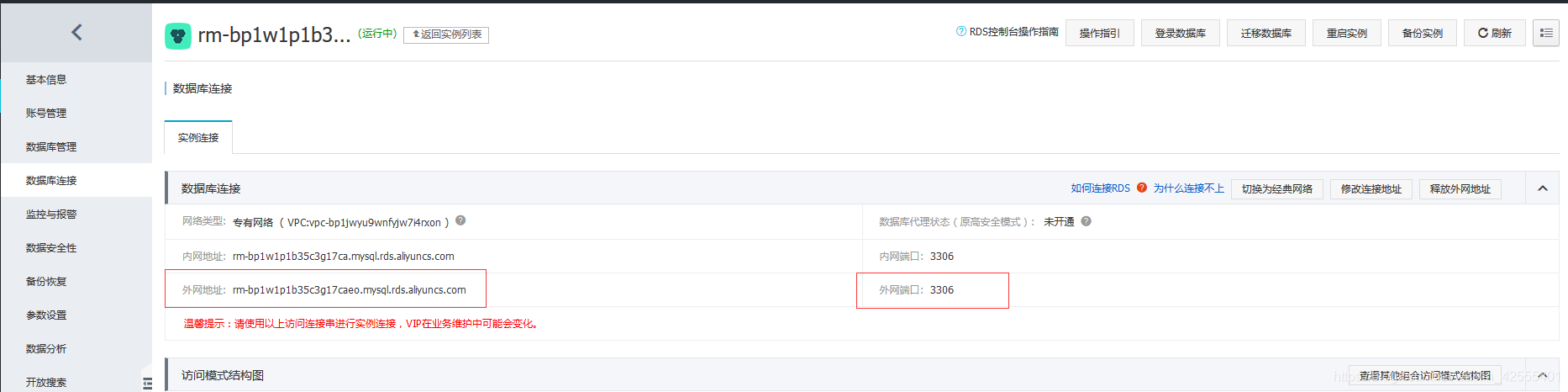Click the 重启实例 button

tap(1347, 33)
